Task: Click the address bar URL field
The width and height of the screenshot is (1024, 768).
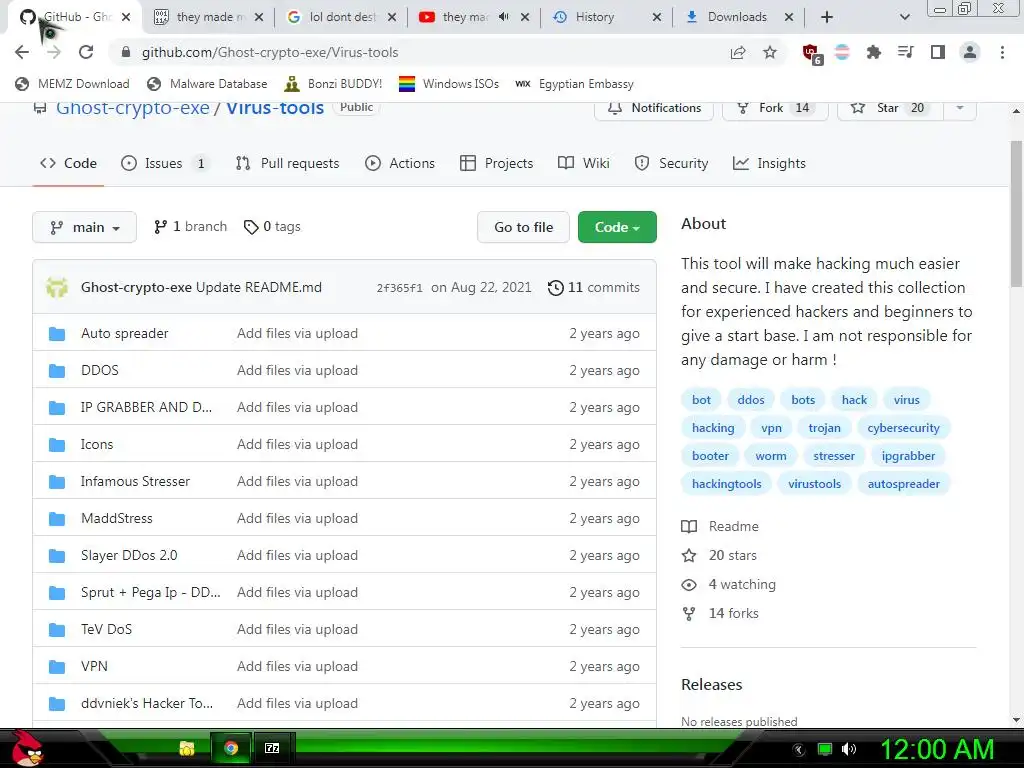Action: [418, 52]
